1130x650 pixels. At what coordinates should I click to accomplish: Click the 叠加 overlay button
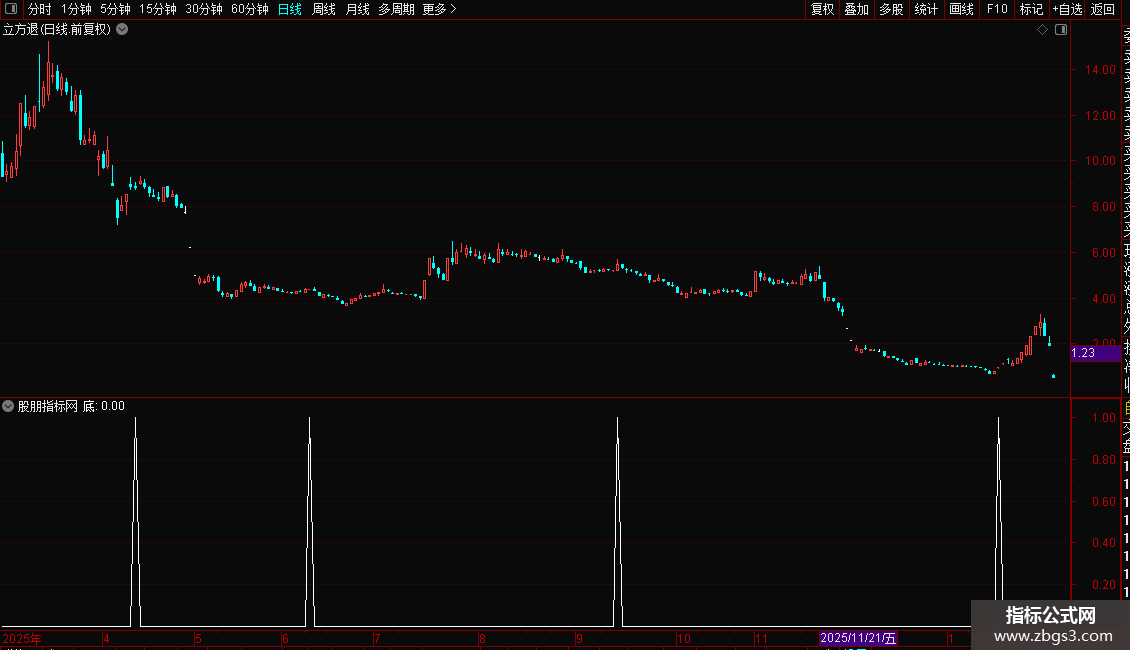click(x=856, y=9)
